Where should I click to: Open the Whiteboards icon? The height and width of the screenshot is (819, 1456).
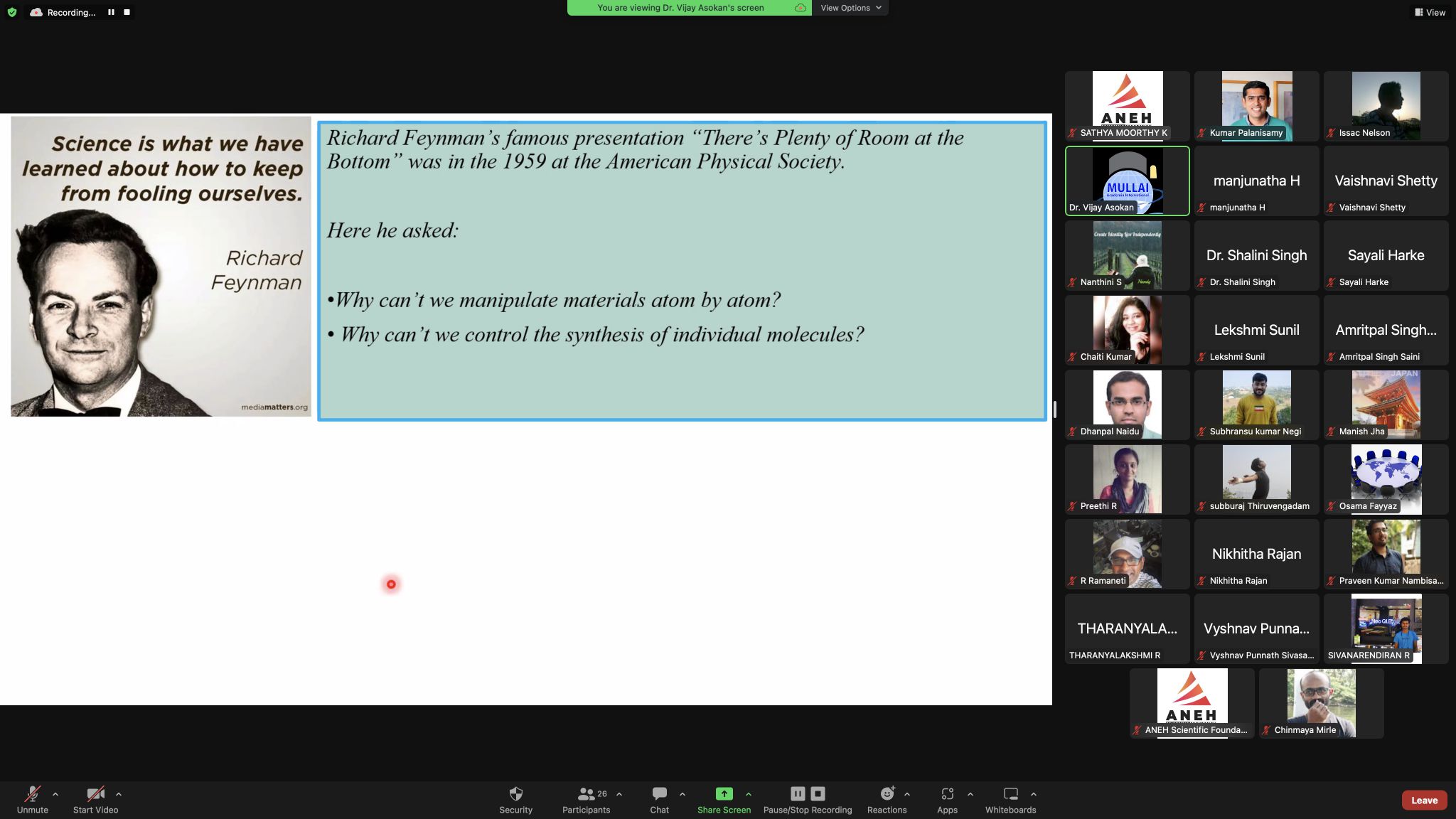[x=1010, y=793]
